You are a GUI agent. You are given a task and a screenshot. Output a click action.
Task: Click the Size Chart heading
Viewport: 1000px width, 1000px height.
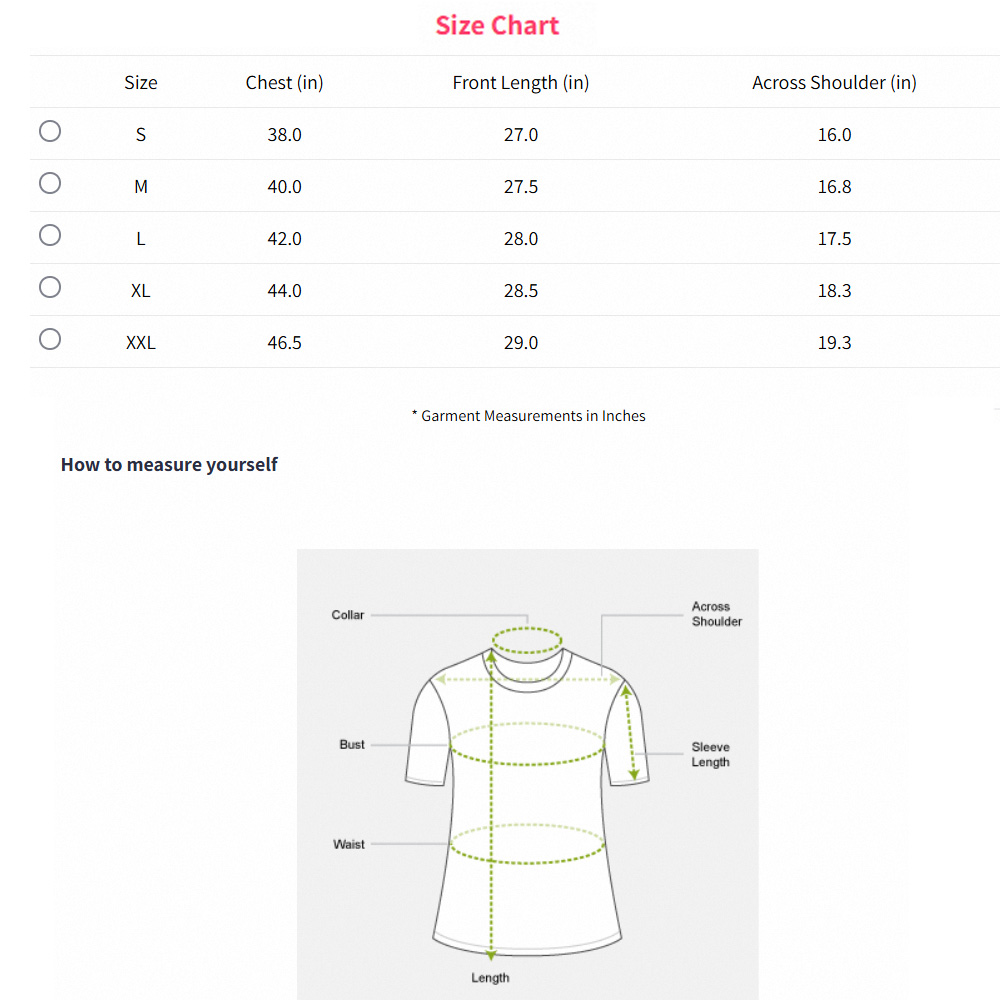coord(497,26)
